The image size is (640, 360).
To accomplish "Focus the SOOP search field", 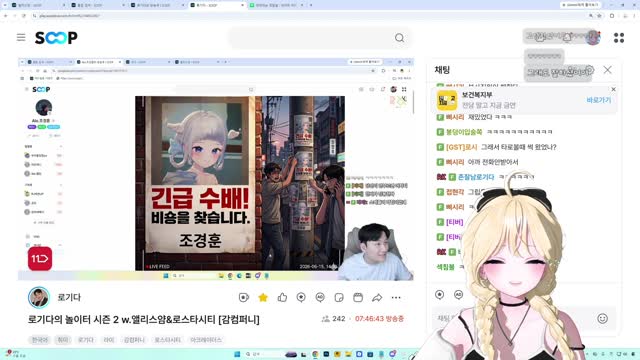I will coord(320,38).
